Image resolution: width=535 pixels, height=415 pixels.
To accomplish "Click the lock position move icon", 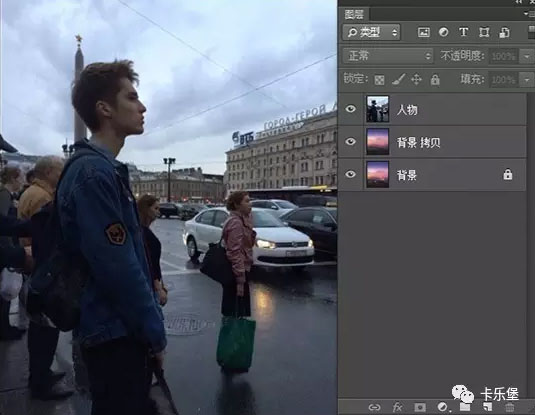I will pyautogui.click(x=416, y=80).
